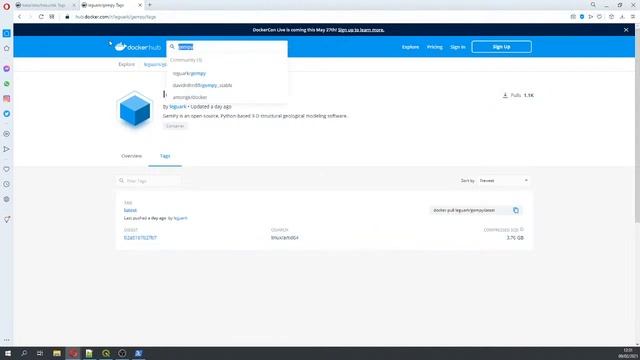Viewport: 640px width, 360px height.
Task: Open browser tab search magnifier
Action: coord(593,5)
